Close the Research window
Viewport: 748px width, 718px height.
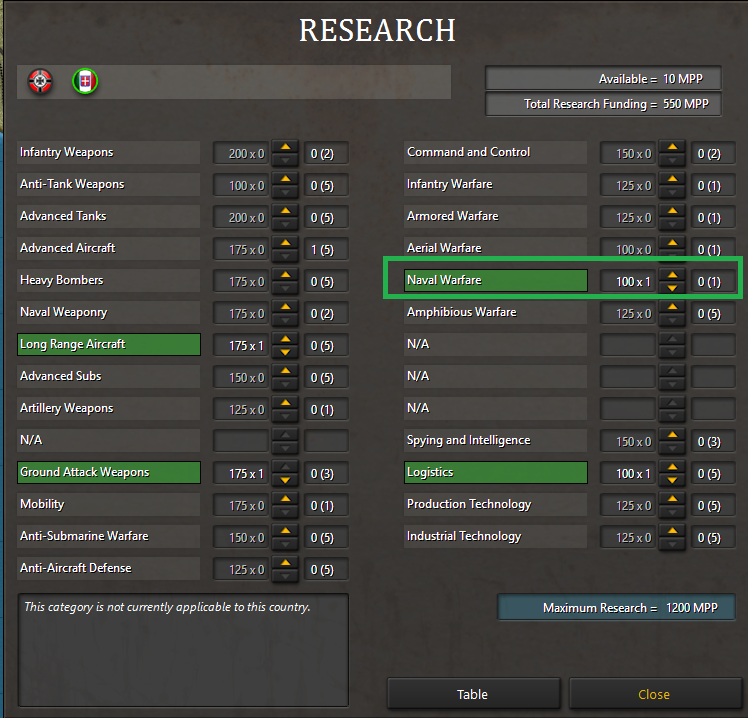(x=654, y=694)
